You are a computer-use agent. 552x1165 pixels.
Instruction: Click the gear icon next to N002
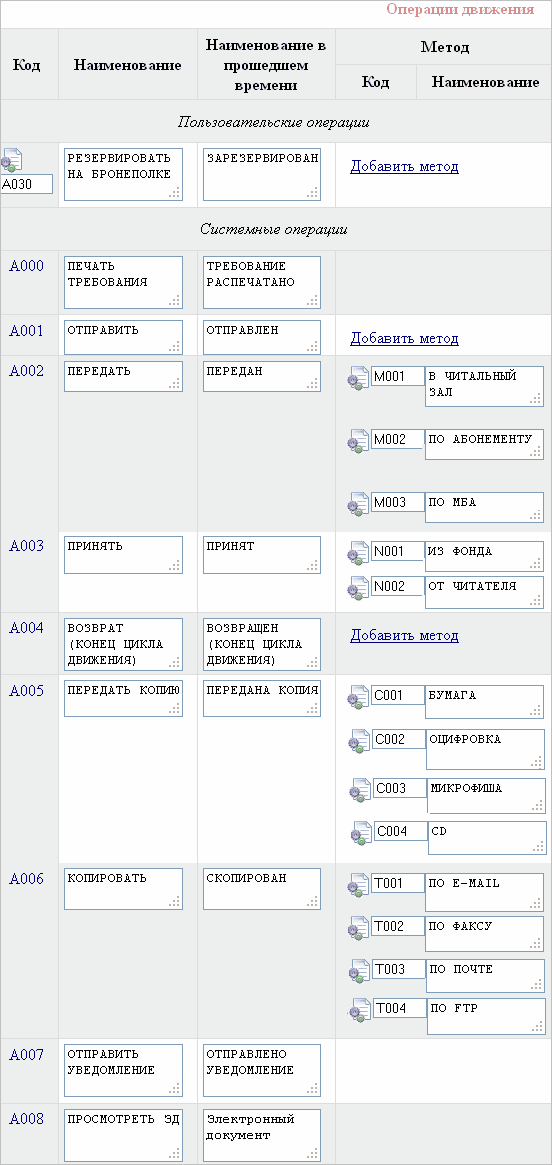[359, 589]
